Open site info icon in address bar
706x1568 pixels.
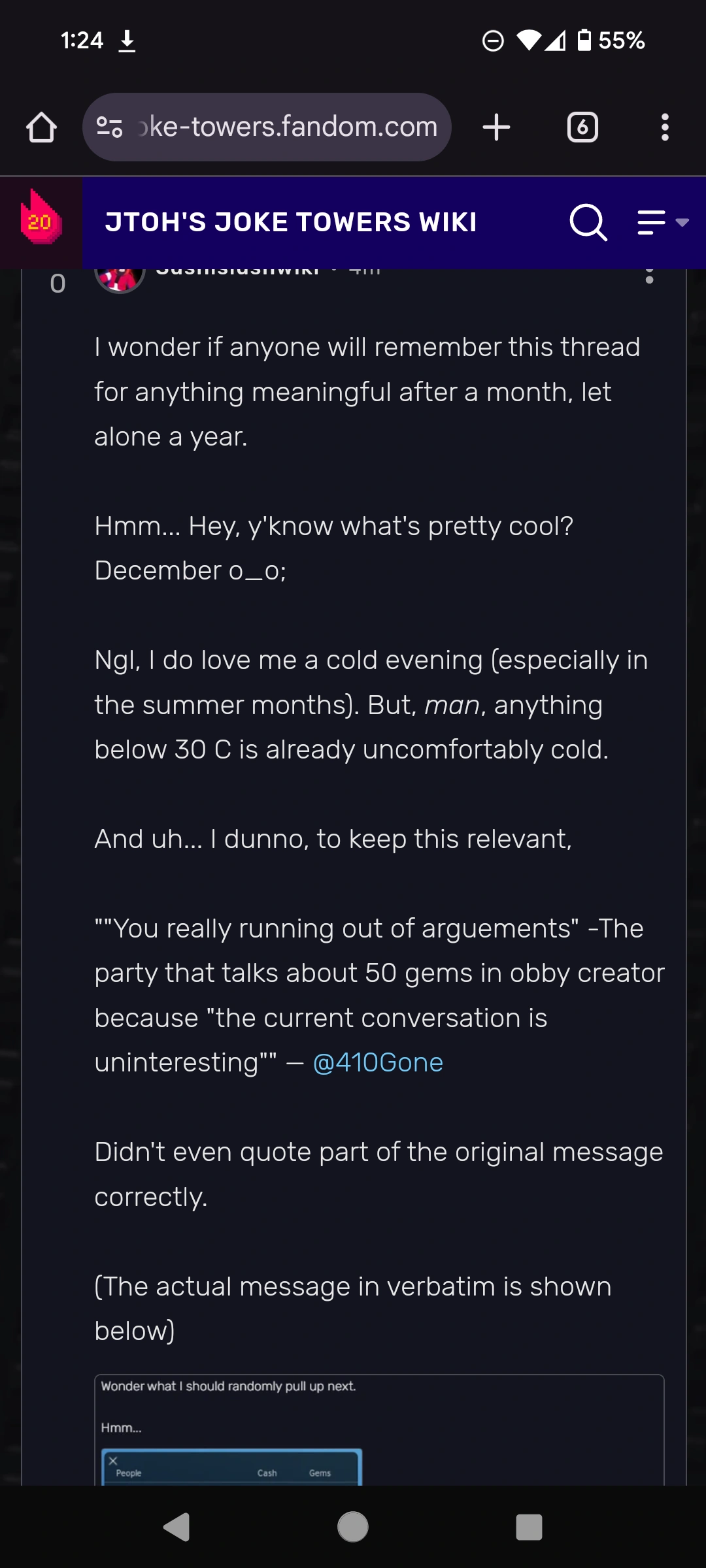click(109, 127)
